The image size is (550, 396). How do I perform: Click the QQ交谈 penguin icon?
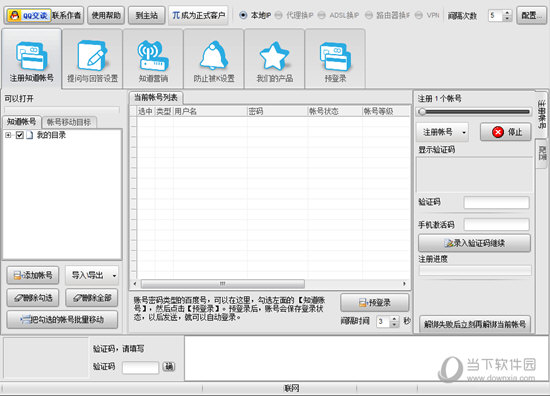(x=14, y=15)
